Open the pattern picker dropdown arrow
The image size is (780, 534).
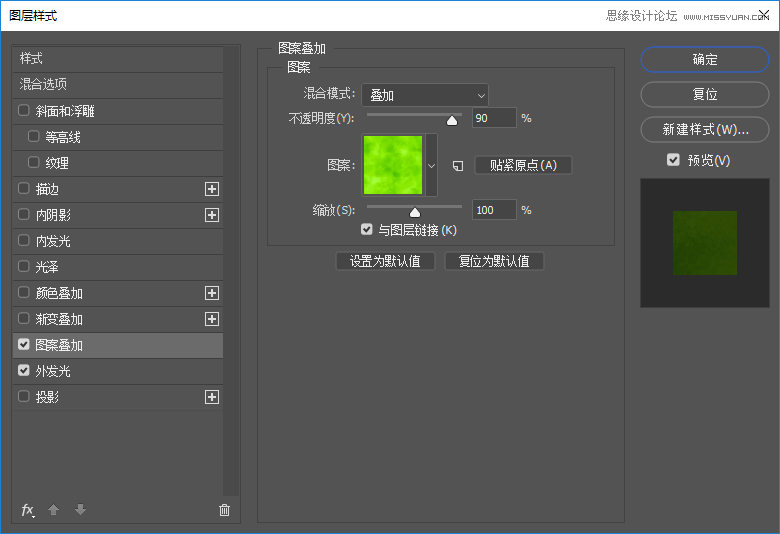click(431, 165)
